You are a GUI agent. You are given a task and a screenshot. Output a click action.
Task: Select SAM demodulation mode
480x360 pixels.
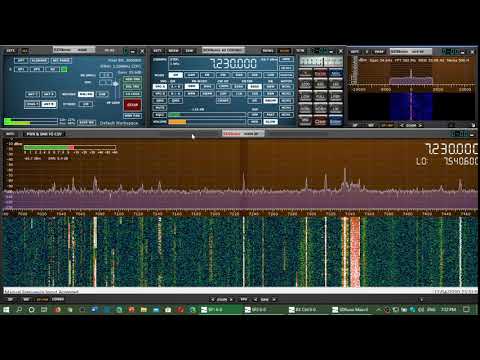point(191,75)
